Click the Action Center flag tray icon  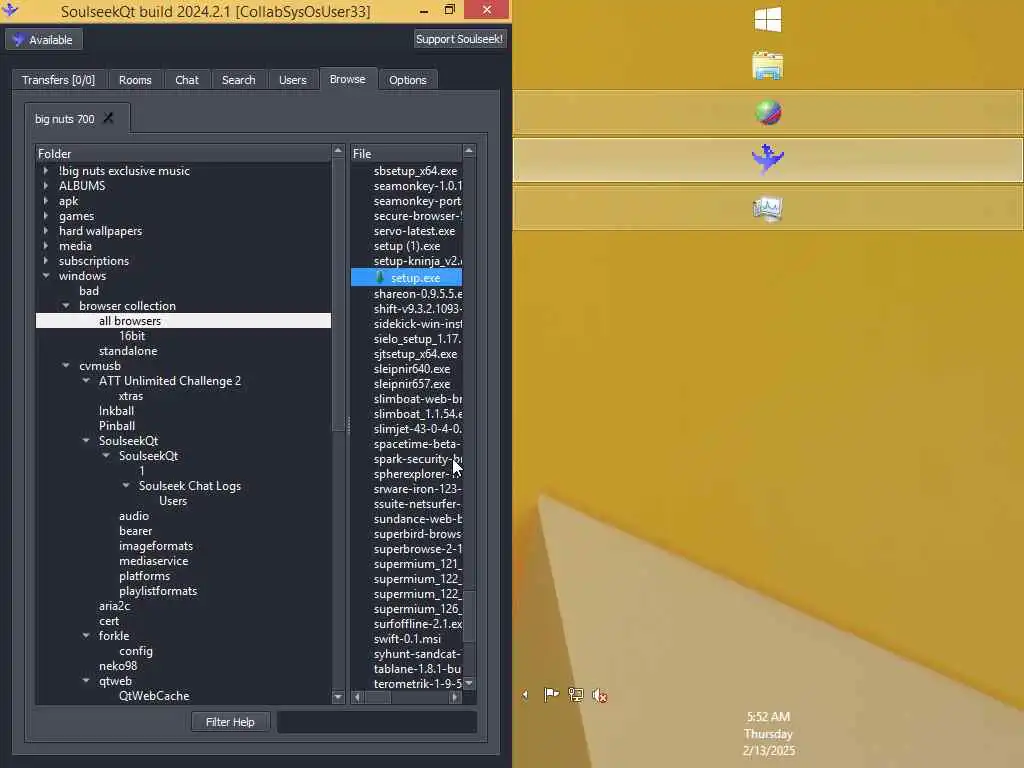click(x=551, y=695)
